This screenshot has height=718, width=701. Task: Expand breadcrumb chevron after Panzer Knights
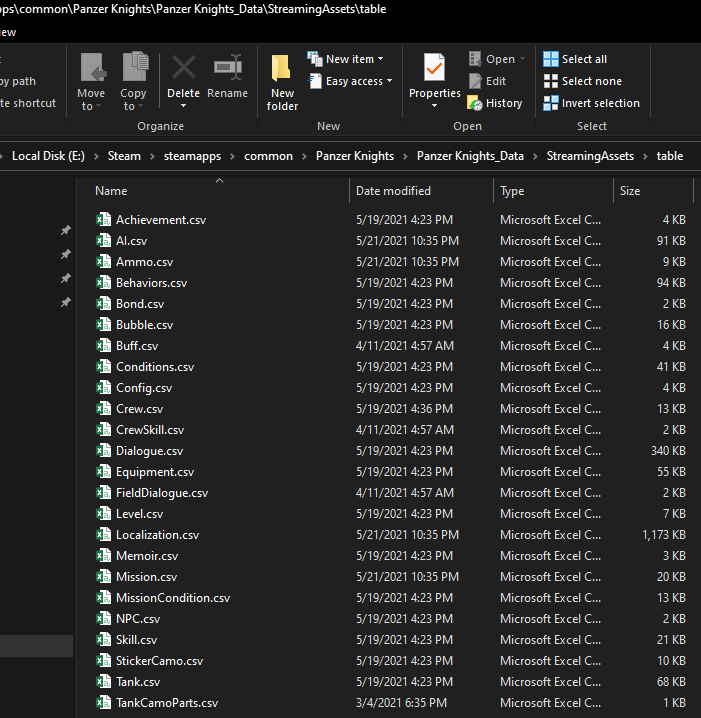pos(405,156)
